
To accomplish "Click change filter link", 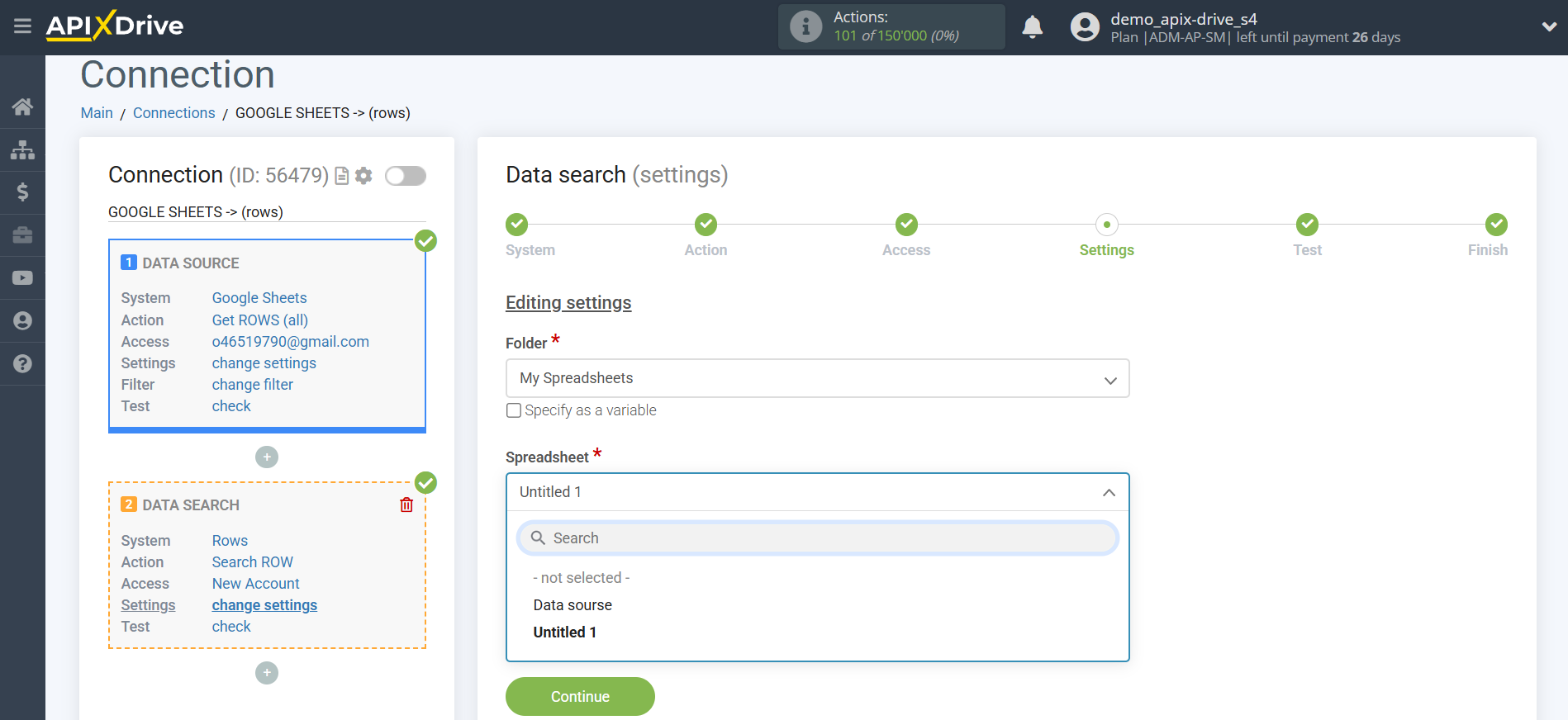I will click(x=253, y=385).
